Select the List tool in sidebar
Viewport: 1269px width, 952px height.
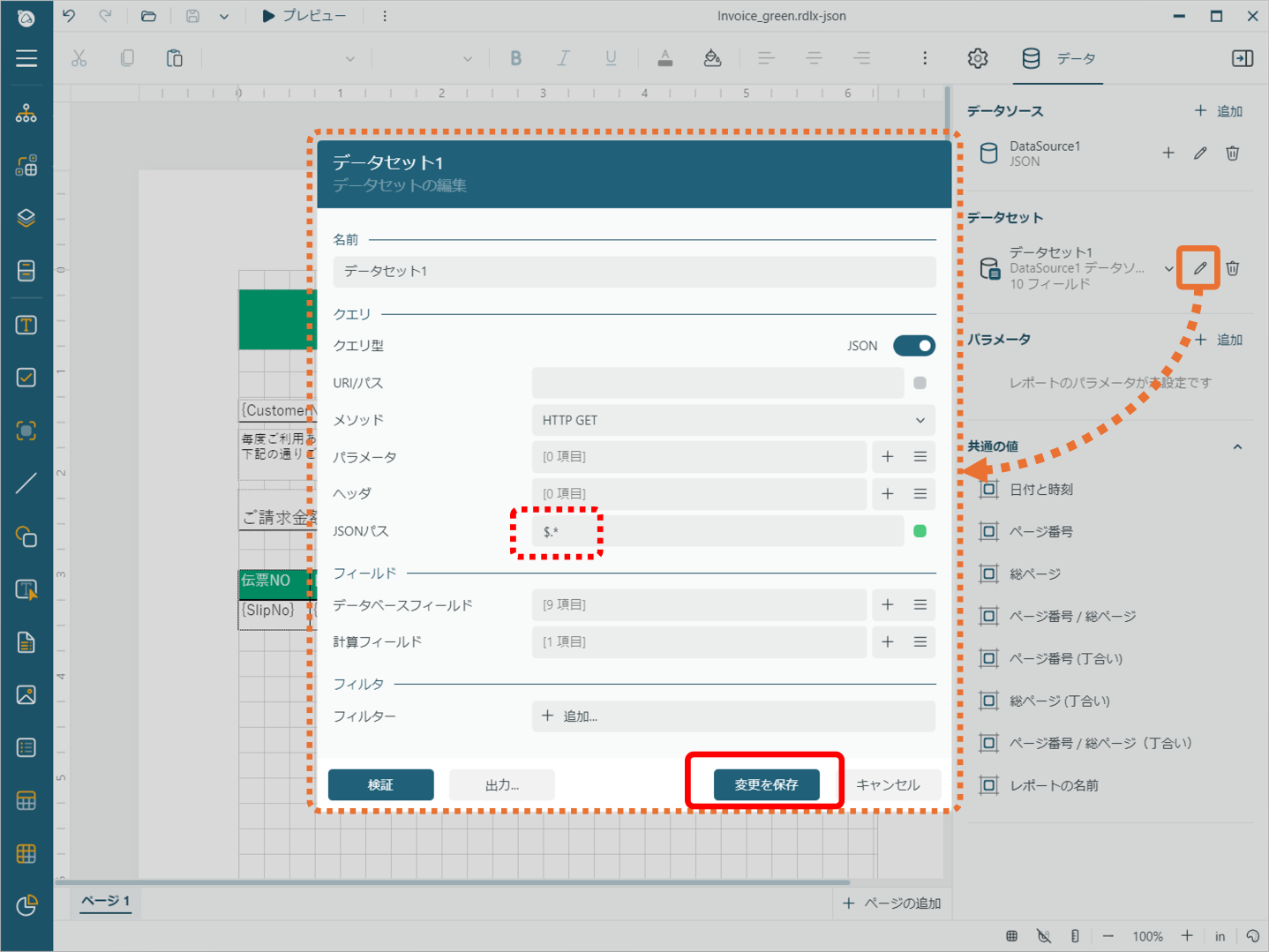[26, 748]
